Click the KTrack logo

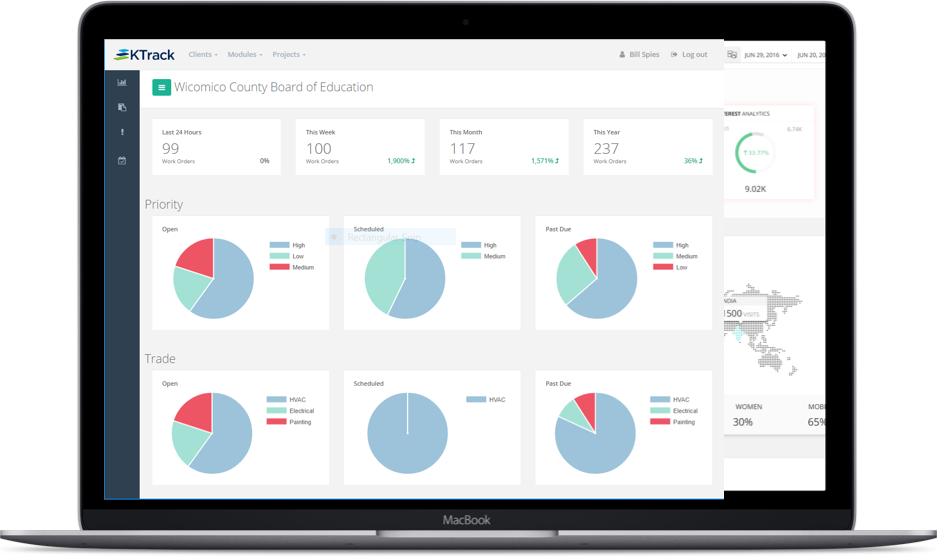click(x=144, y=55)
